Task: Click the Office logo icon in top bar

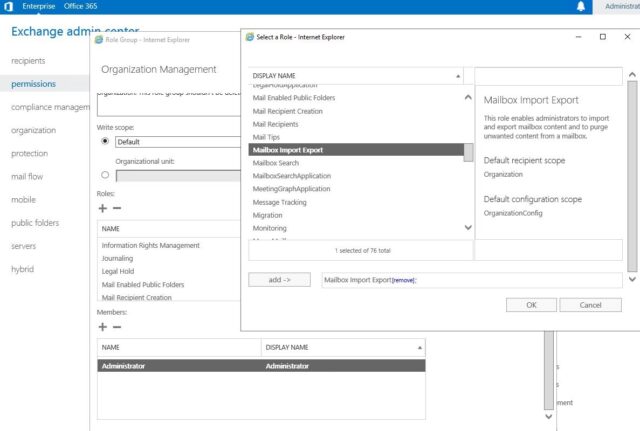Action: (8, 6)
